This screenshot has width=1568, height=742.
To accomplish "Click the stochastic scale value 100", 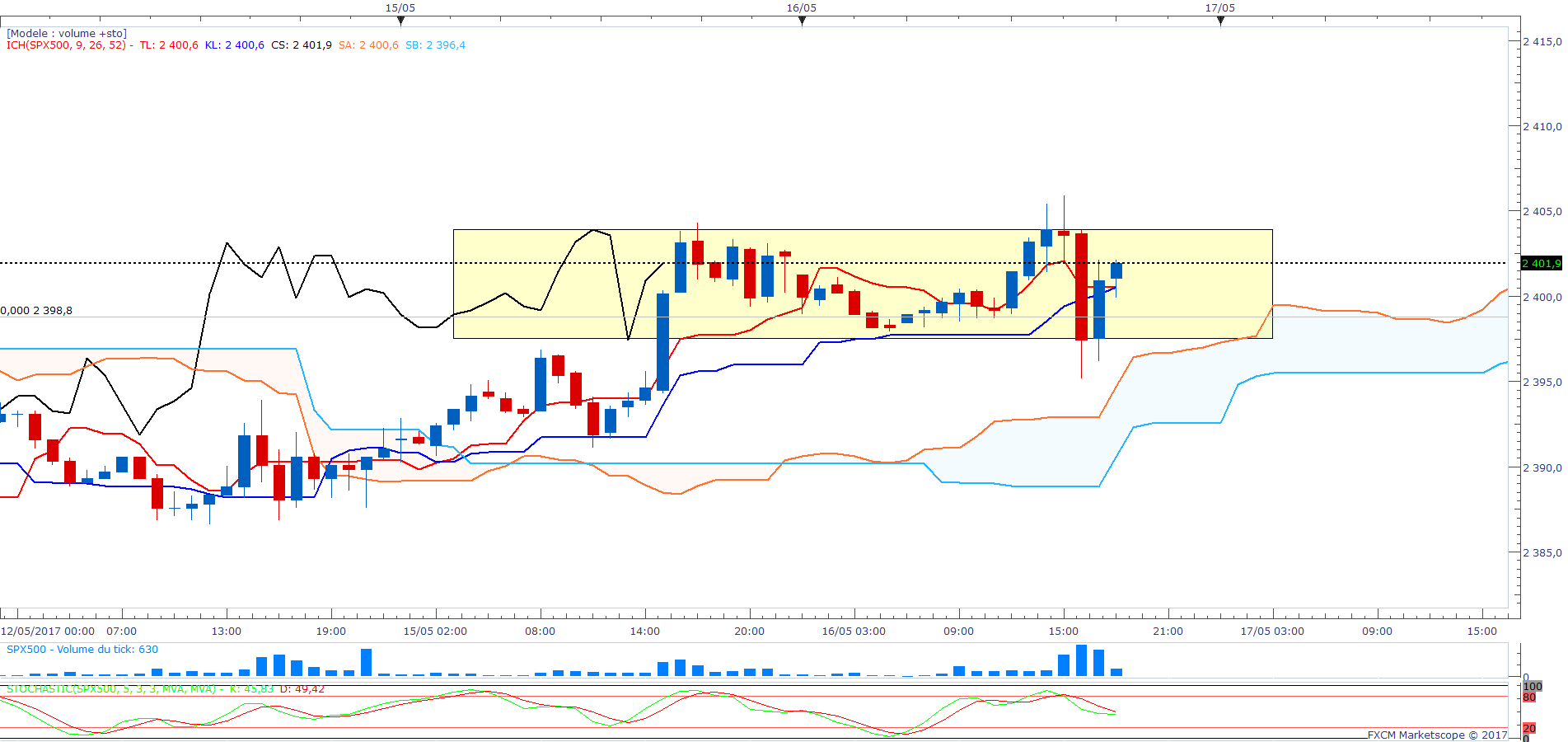I will (1533, 687).
